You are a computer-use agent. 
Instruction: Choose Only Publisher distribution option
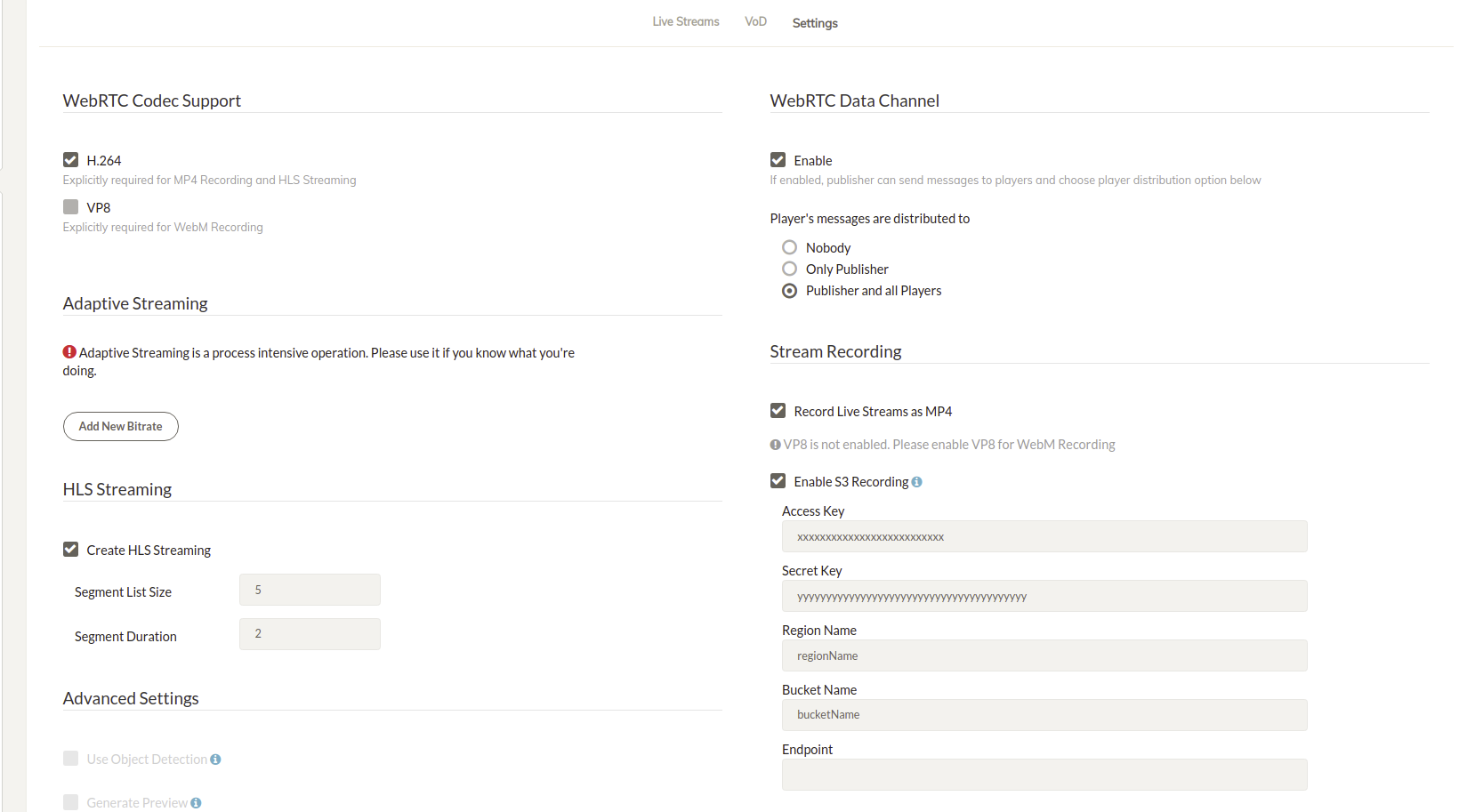coord(789,269)
